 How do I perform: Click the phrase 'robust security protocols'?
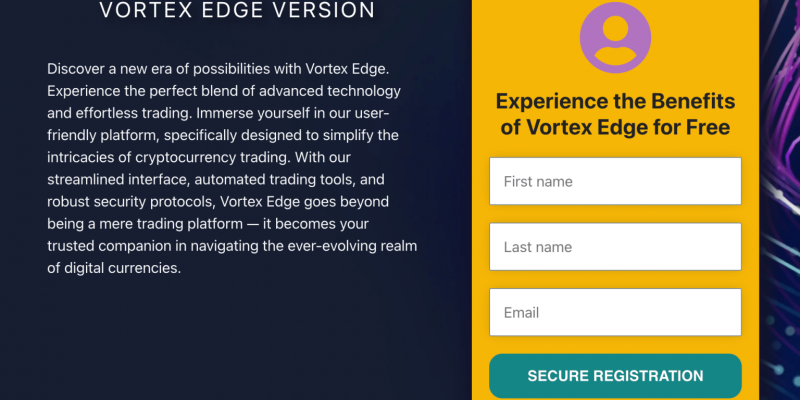(x=129, y=202)
